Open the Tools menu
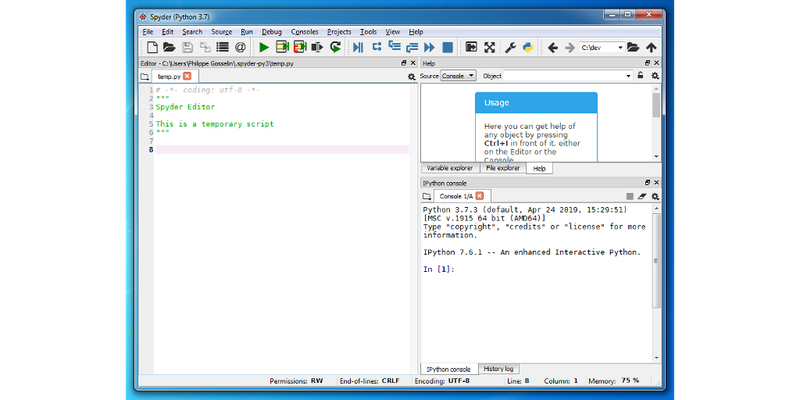800x400 pixels. coord(368,32)
